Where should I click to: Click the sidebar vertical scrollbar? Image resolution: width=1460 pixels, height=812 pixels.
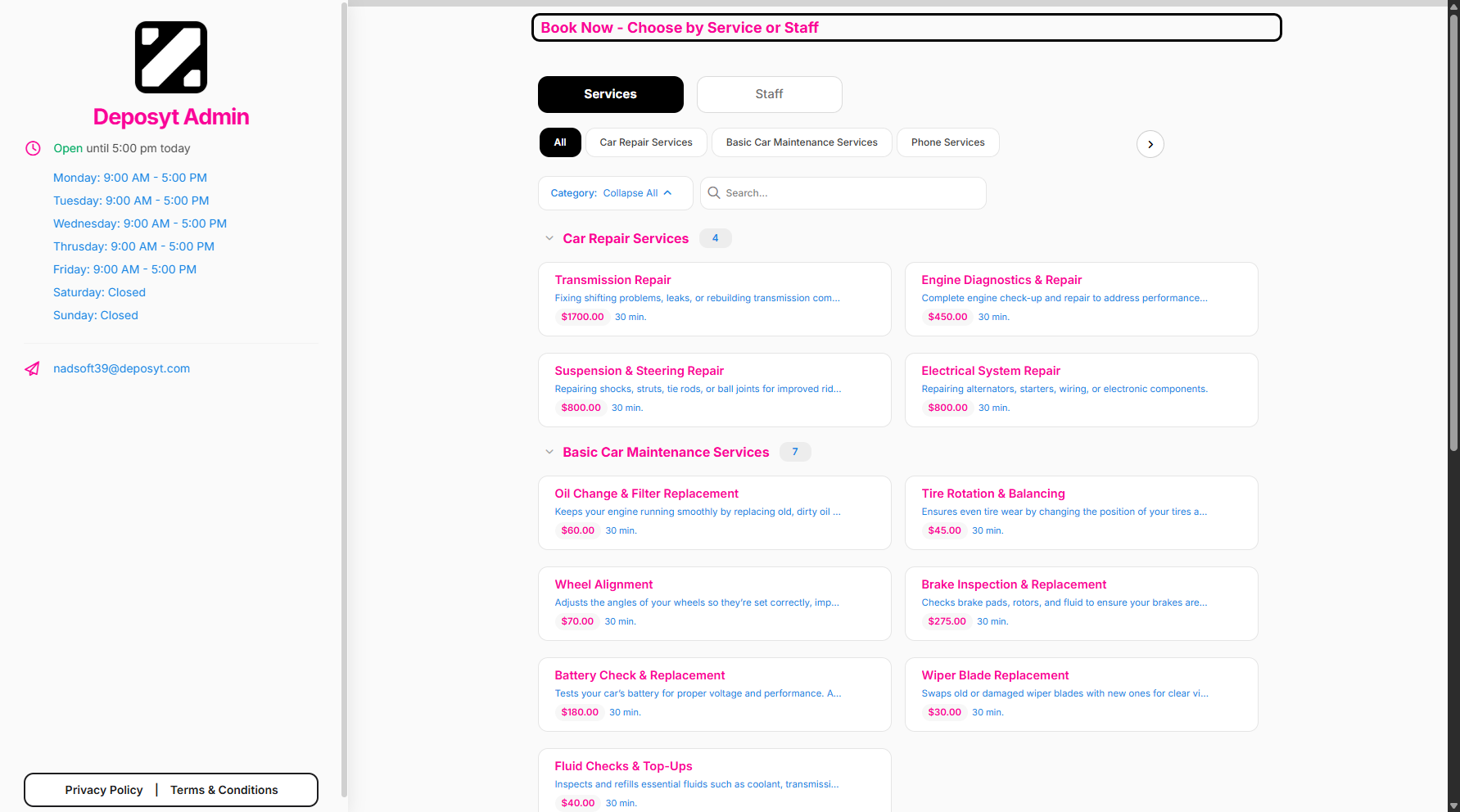(344, 399)
